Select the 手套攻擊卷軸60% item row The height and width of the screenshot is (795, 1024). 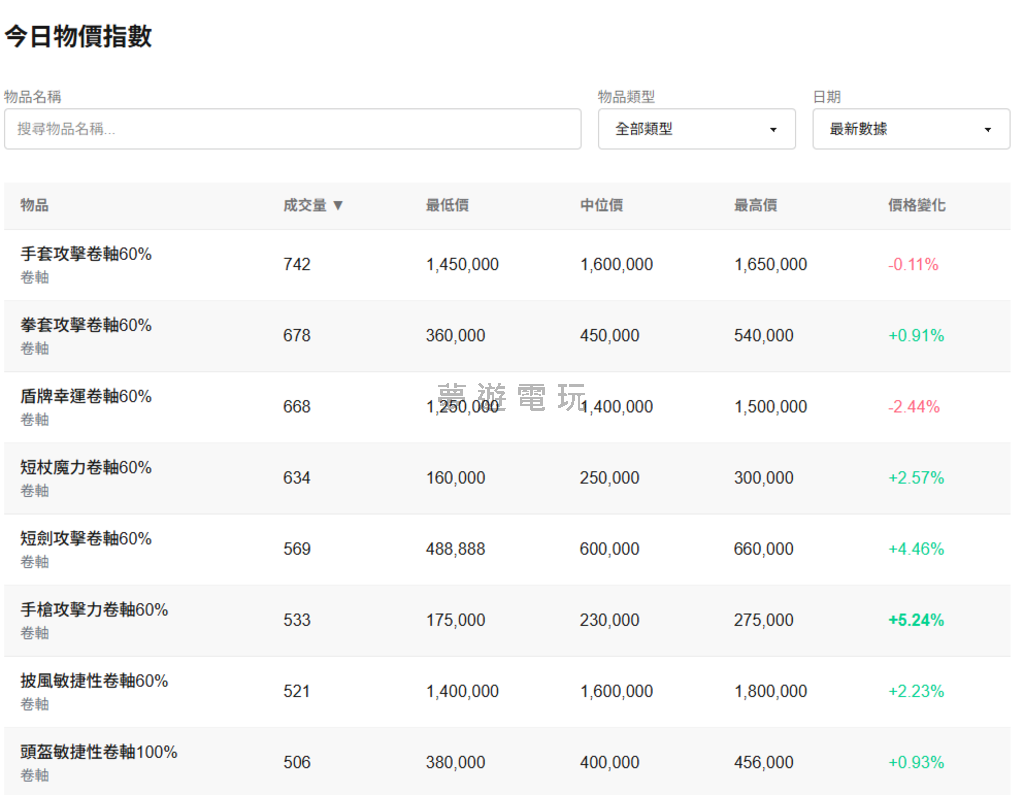(x=86, y=254)
